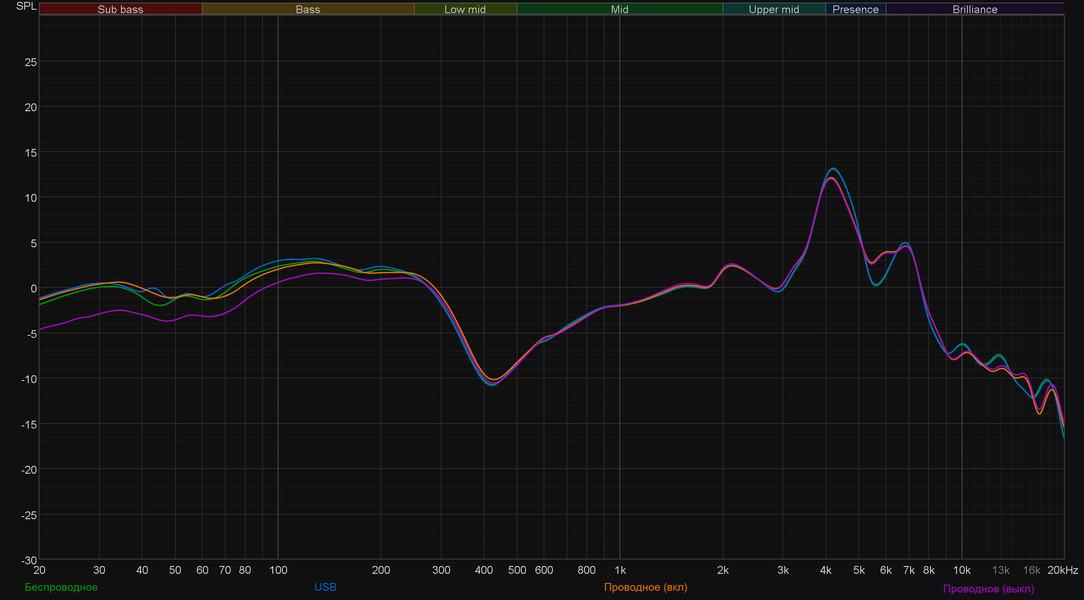Select the Brilliance frequency band label
The image size is (1084, 600).
pos(975,9)
